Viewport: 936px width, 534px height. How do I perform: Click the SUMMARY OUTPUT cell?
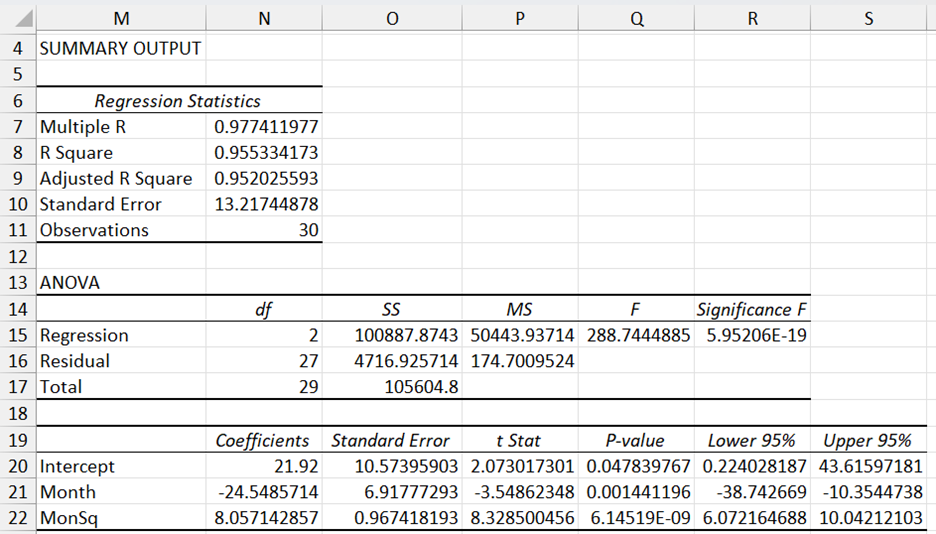(120, 48)
